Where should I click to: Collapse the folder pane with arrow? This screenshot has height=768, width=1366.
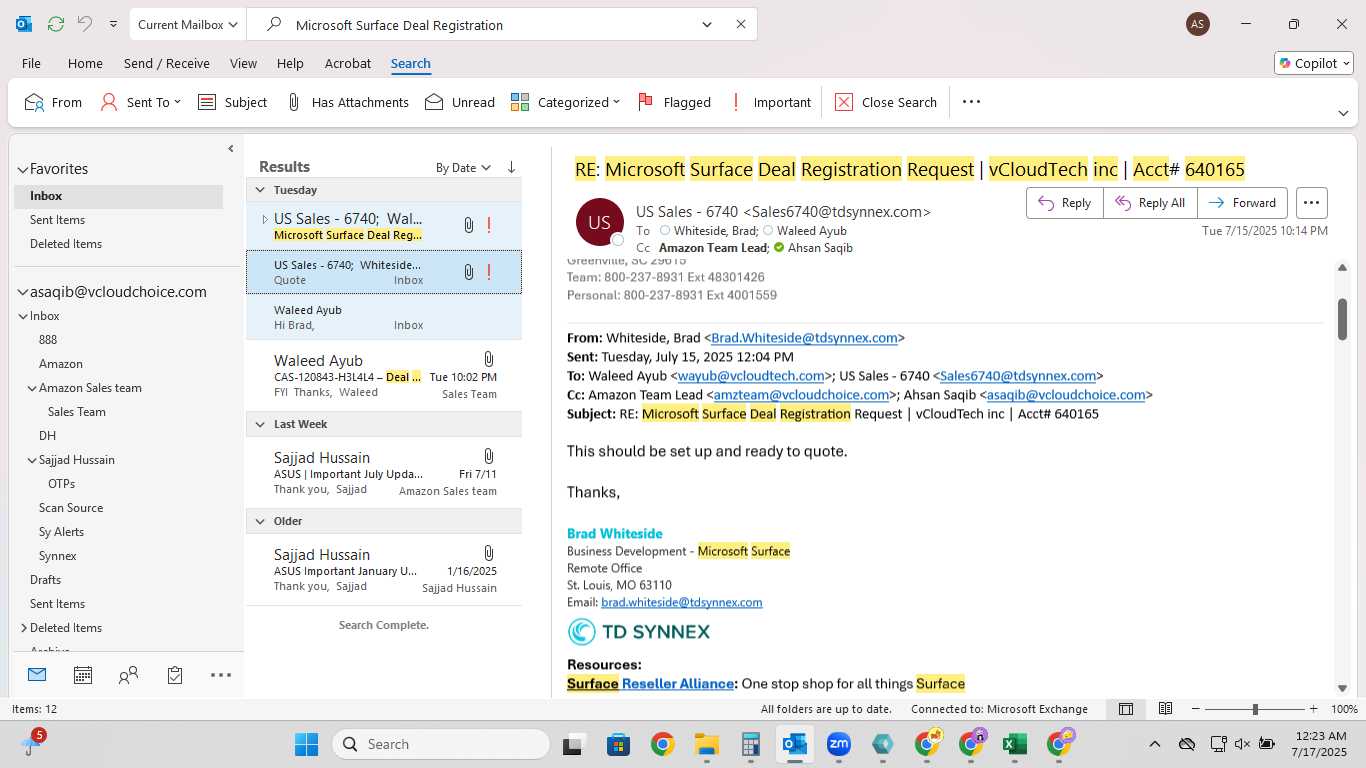(231, 149)
